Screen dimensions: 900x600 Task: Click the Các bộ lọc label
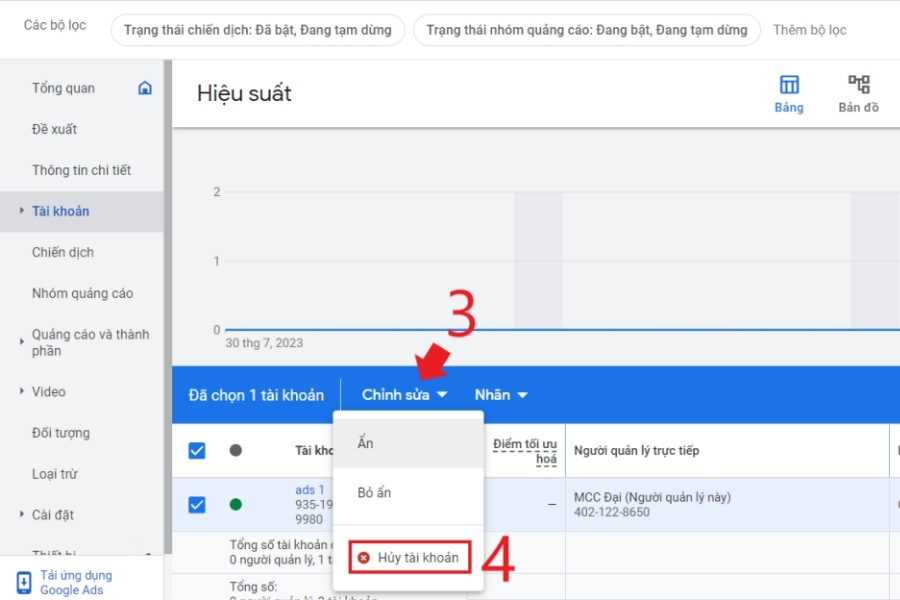click(x=55, y=25)
